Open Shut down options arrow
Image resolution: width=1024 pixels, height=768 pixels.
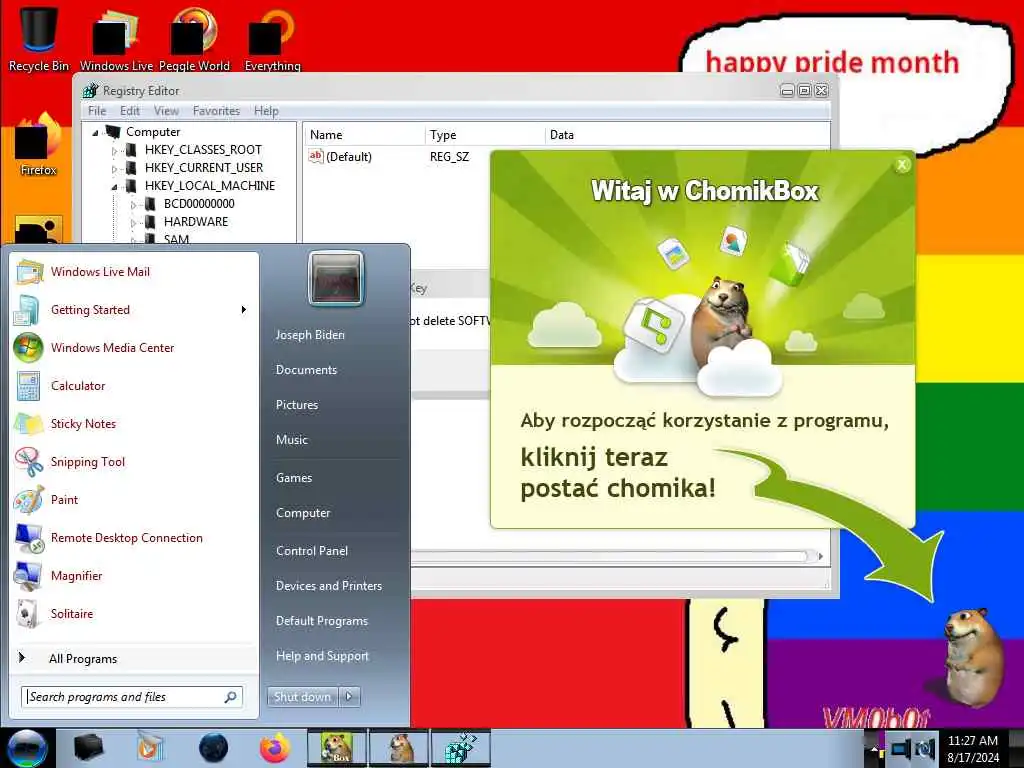click(349, 697)
